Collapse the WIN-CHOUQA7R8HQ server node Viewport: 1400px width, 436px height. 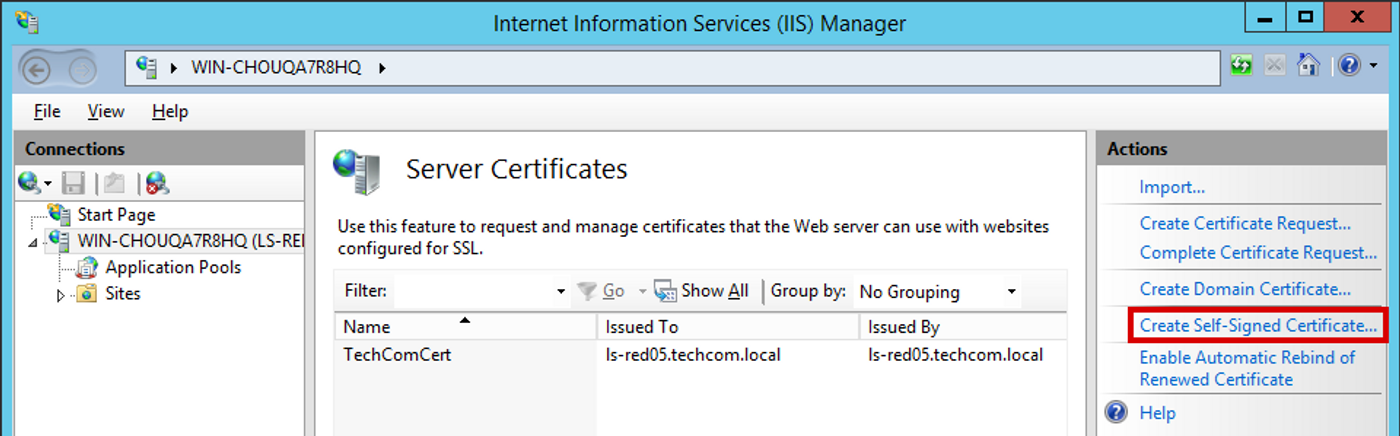(35, 242)
